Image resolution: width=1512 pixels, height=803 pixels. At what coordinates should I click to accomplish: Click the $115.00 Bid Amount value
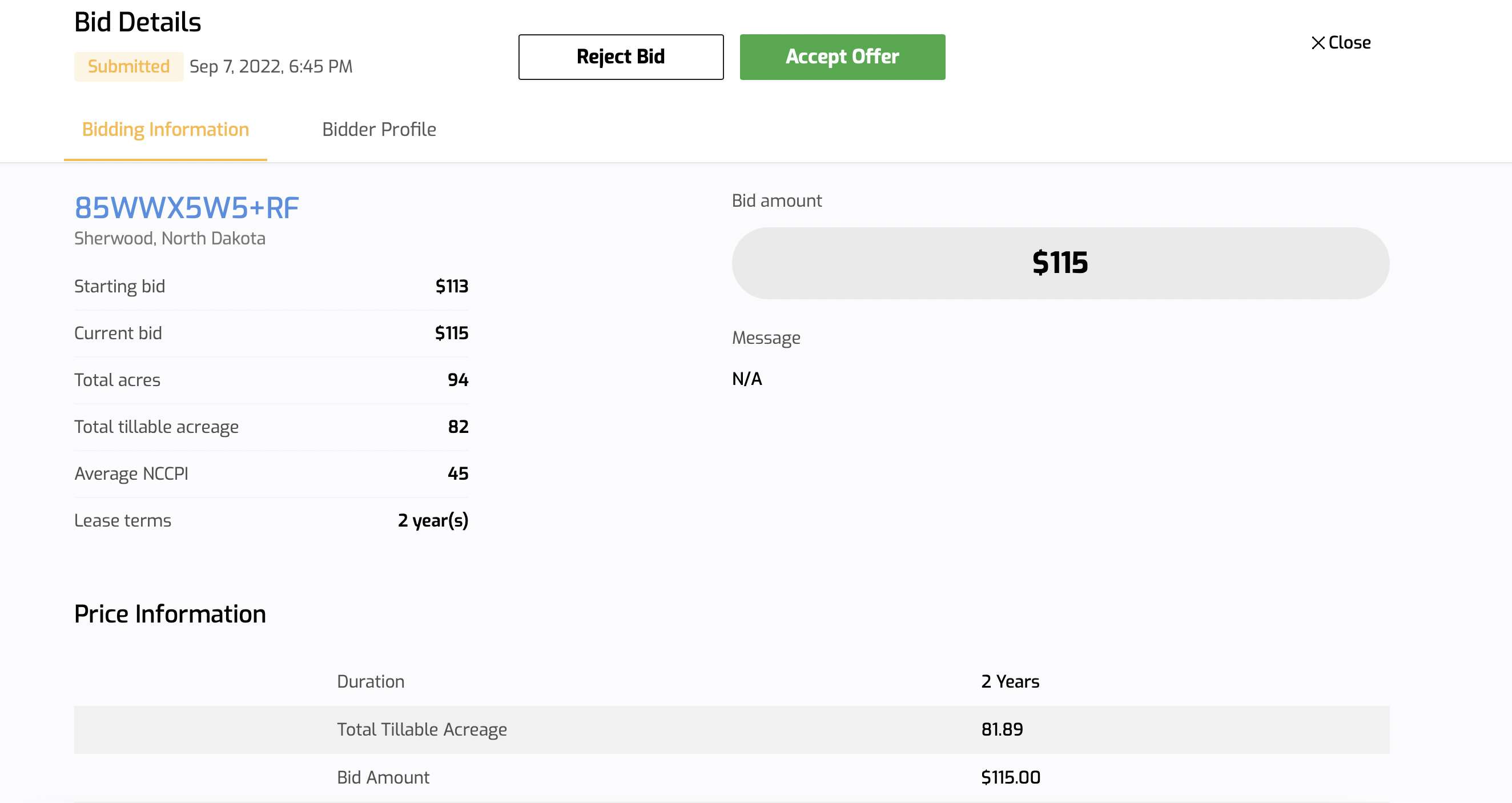pyautogui.click(x=1010, y=777)
